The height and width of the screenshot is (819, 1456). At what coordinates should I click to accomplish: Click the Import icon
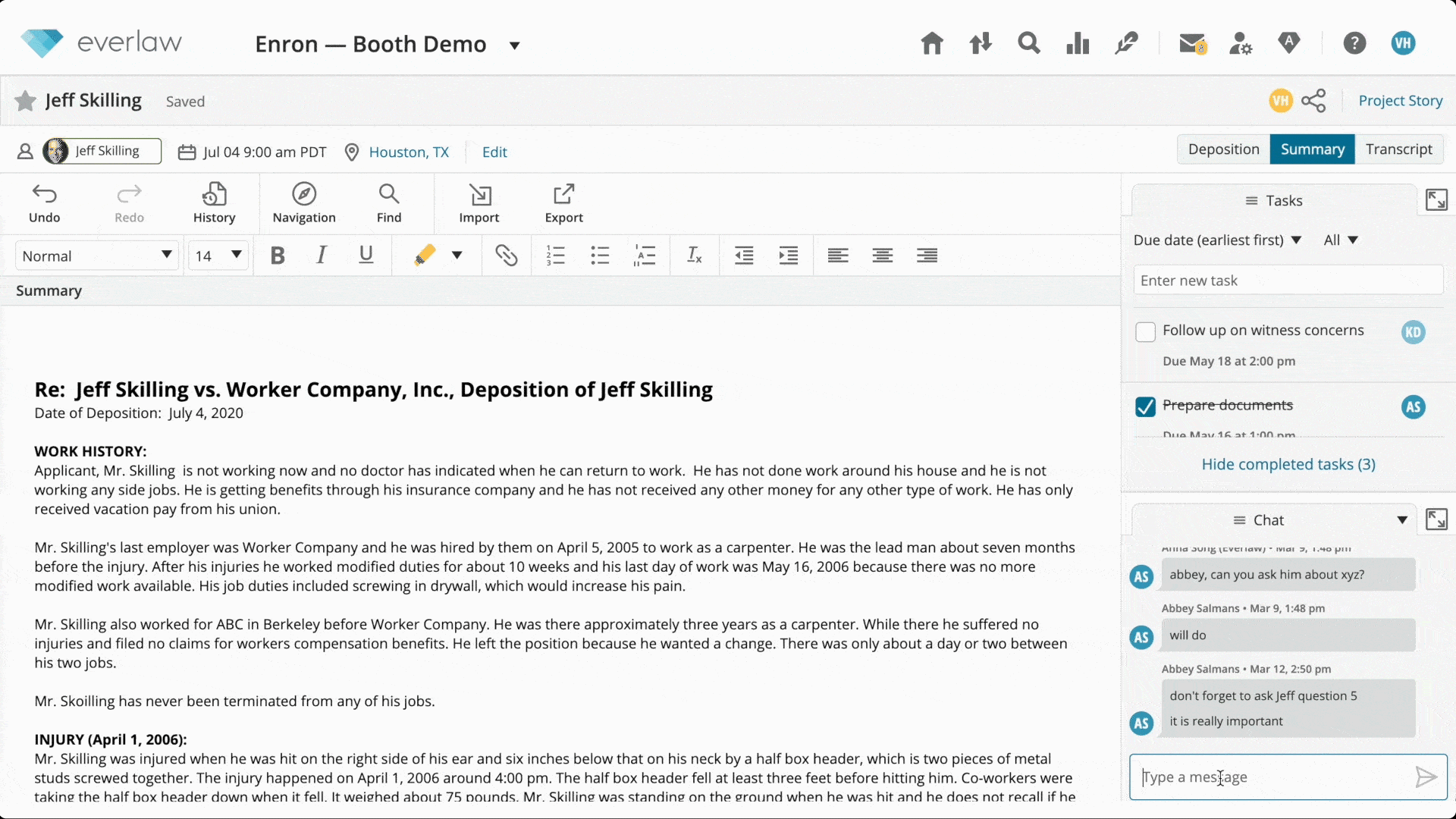point(479,203)
